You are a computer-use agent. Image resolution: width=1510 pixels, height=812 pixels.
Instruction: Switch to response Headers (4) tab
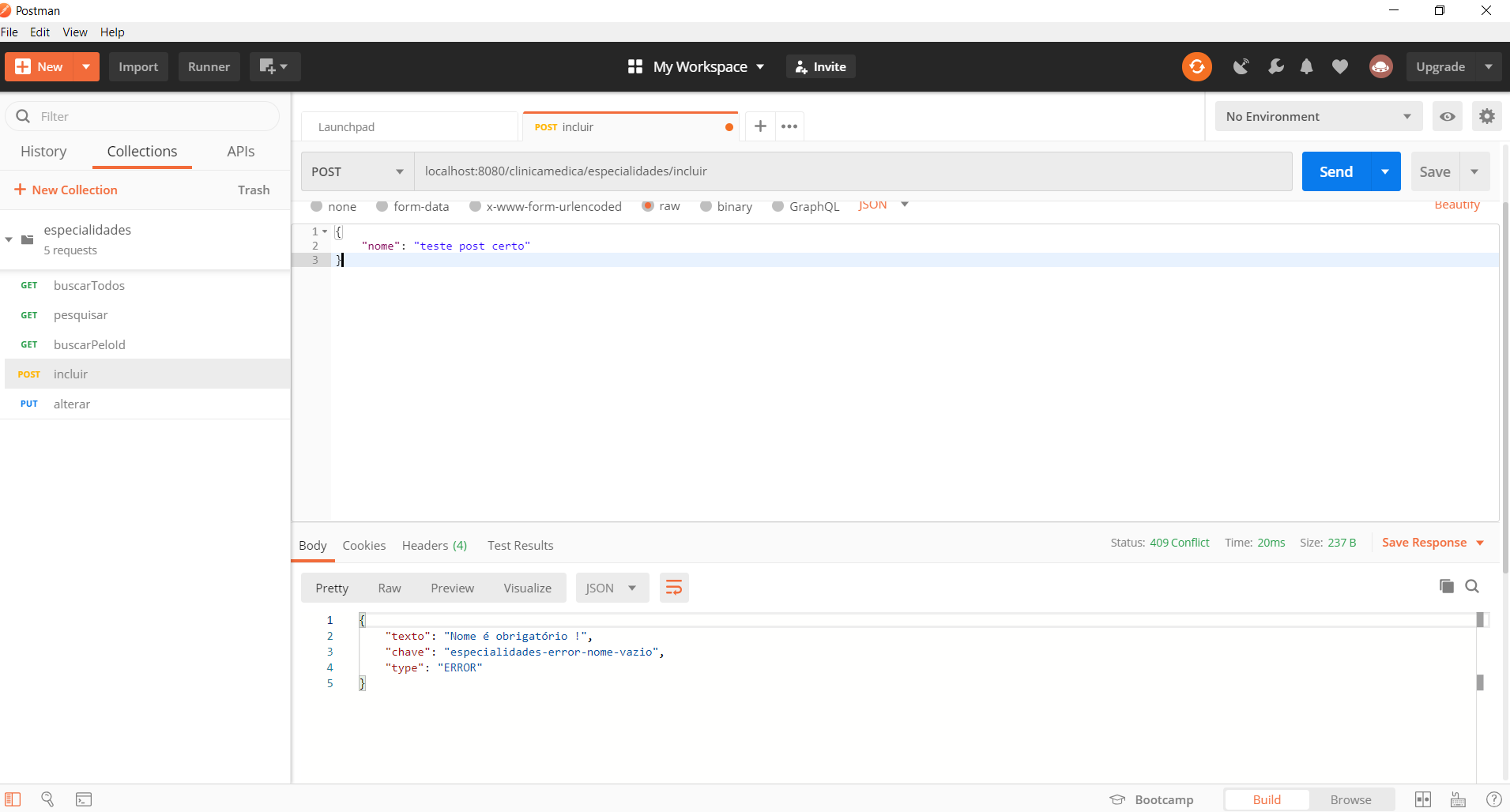click(x=435, y=546)
